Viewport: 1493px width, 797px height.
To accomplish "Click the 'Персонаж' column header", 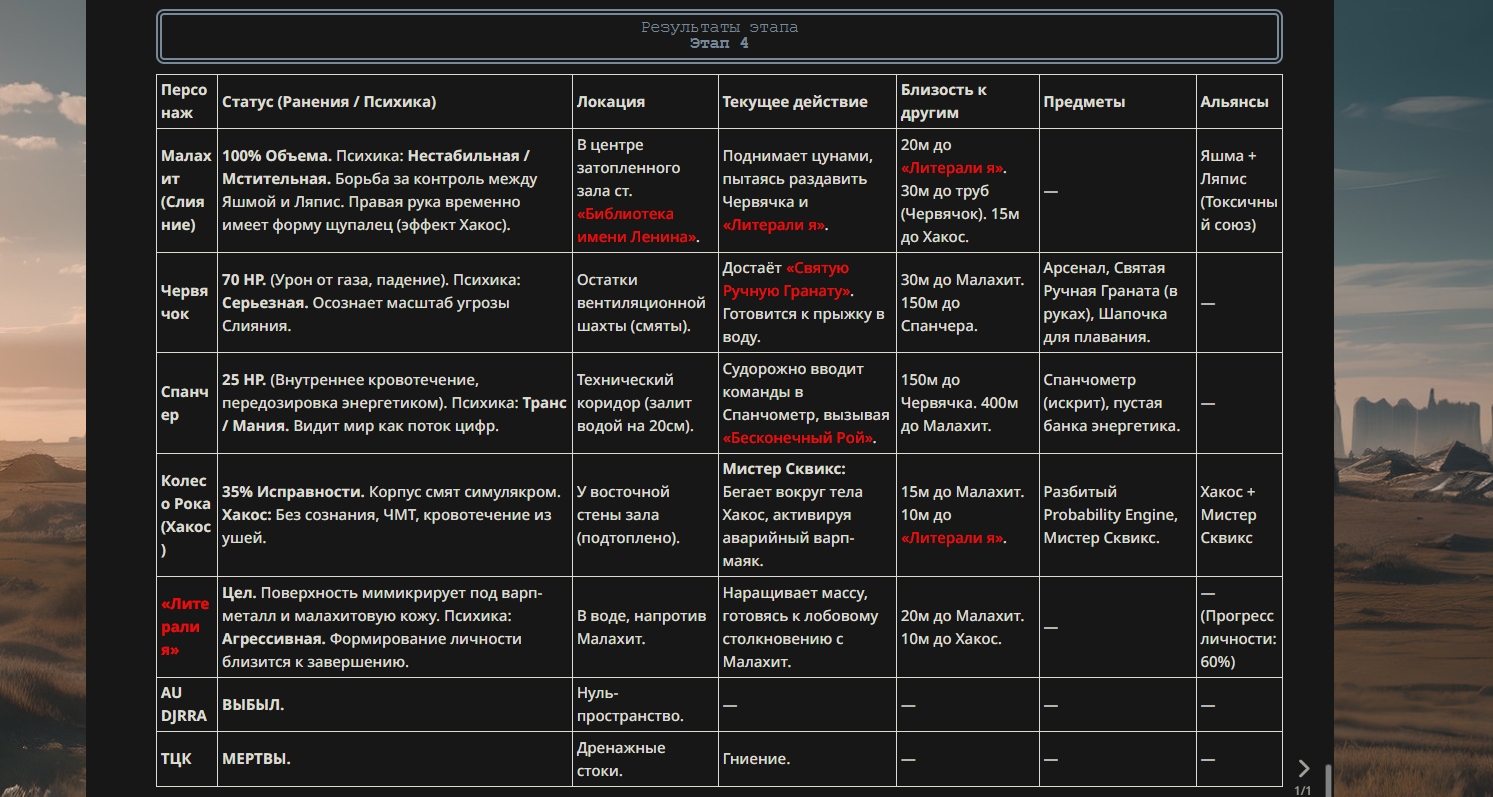I will tap(186, 101).
